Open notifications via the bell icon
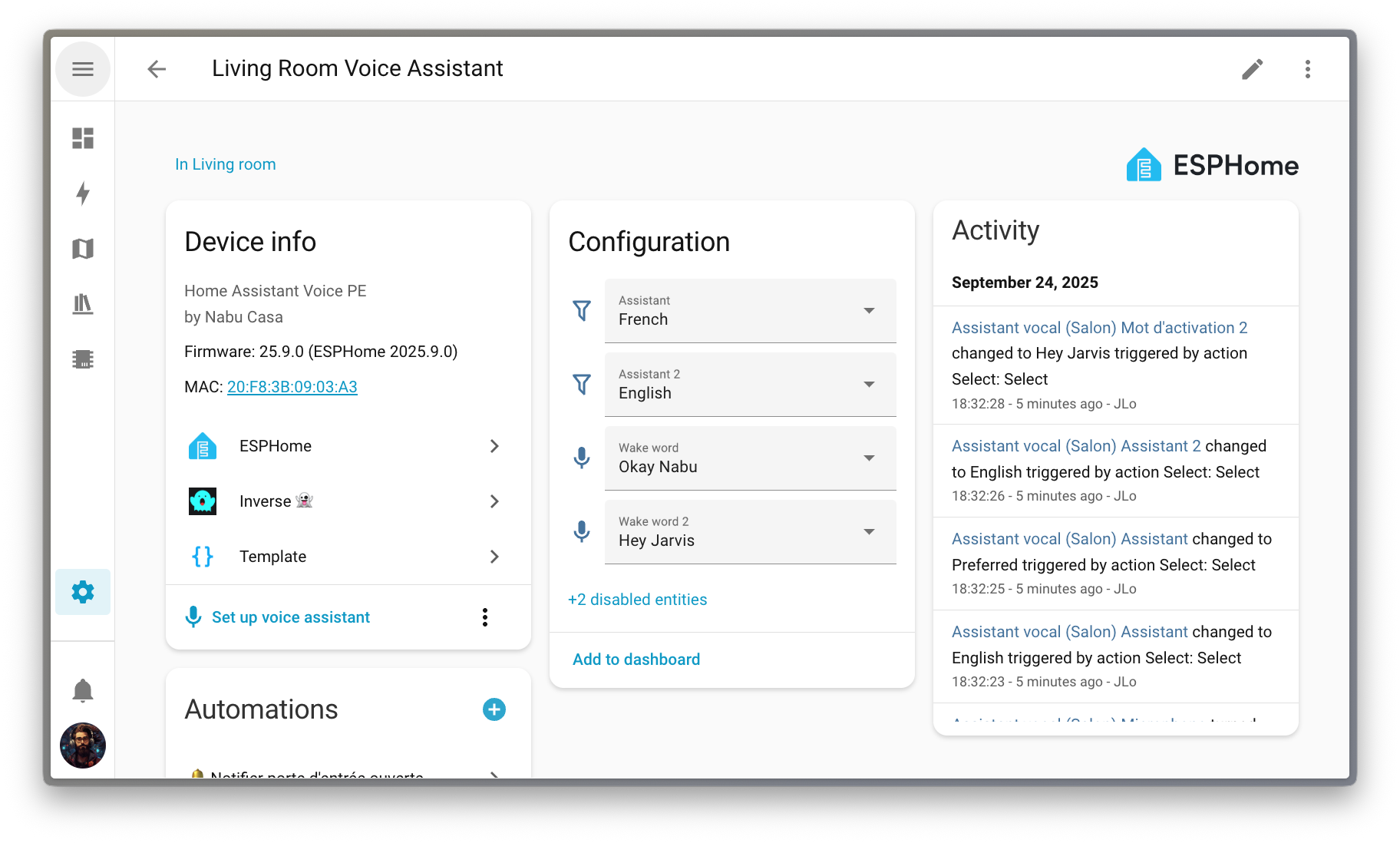Image resolution: width=1400 pixels, height=843 pixels. pos(83,689)
